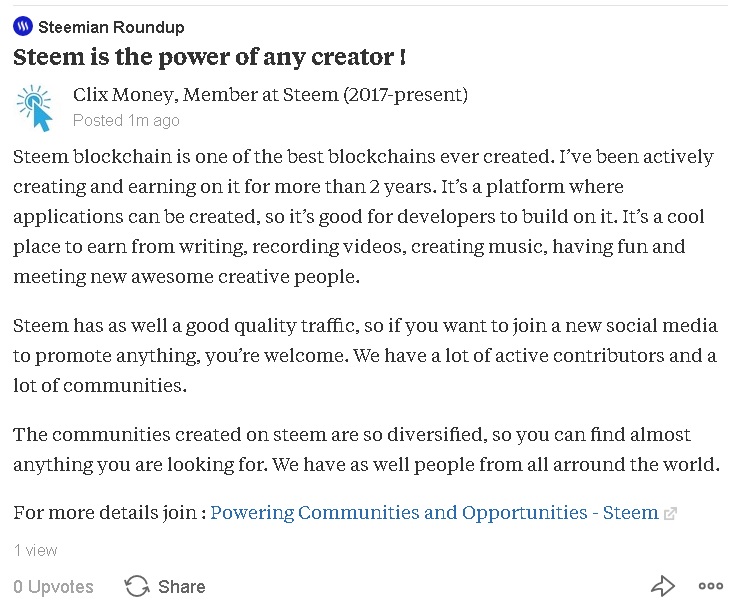Click the word Steem in the link
Screen dimensions: 740x616
(x=631, y=513)
